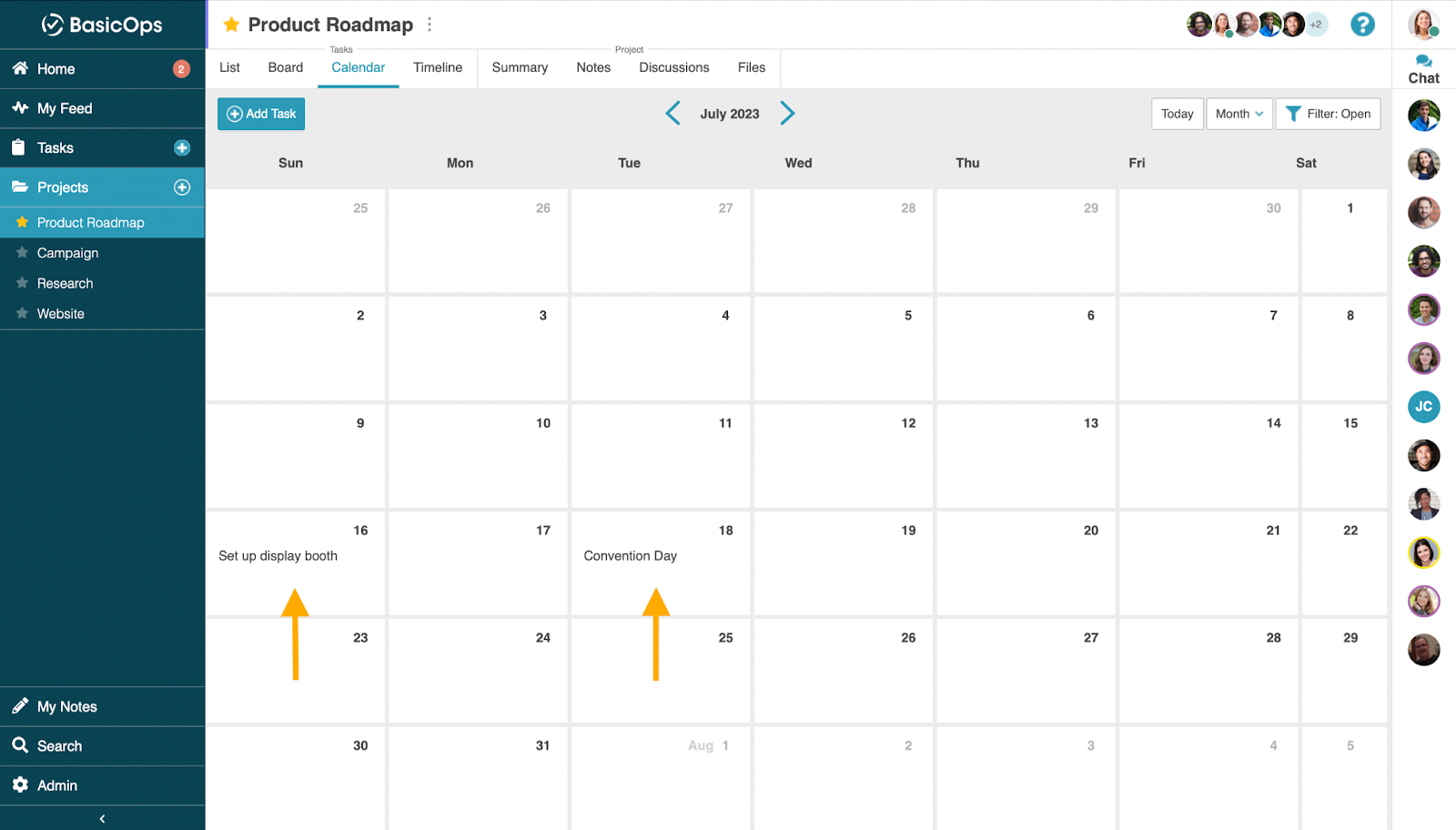This screenshot has width=1456, height=830.
Task: Collapse the left sidebar with bottom chevron
Action: click(x=102, y=819)
